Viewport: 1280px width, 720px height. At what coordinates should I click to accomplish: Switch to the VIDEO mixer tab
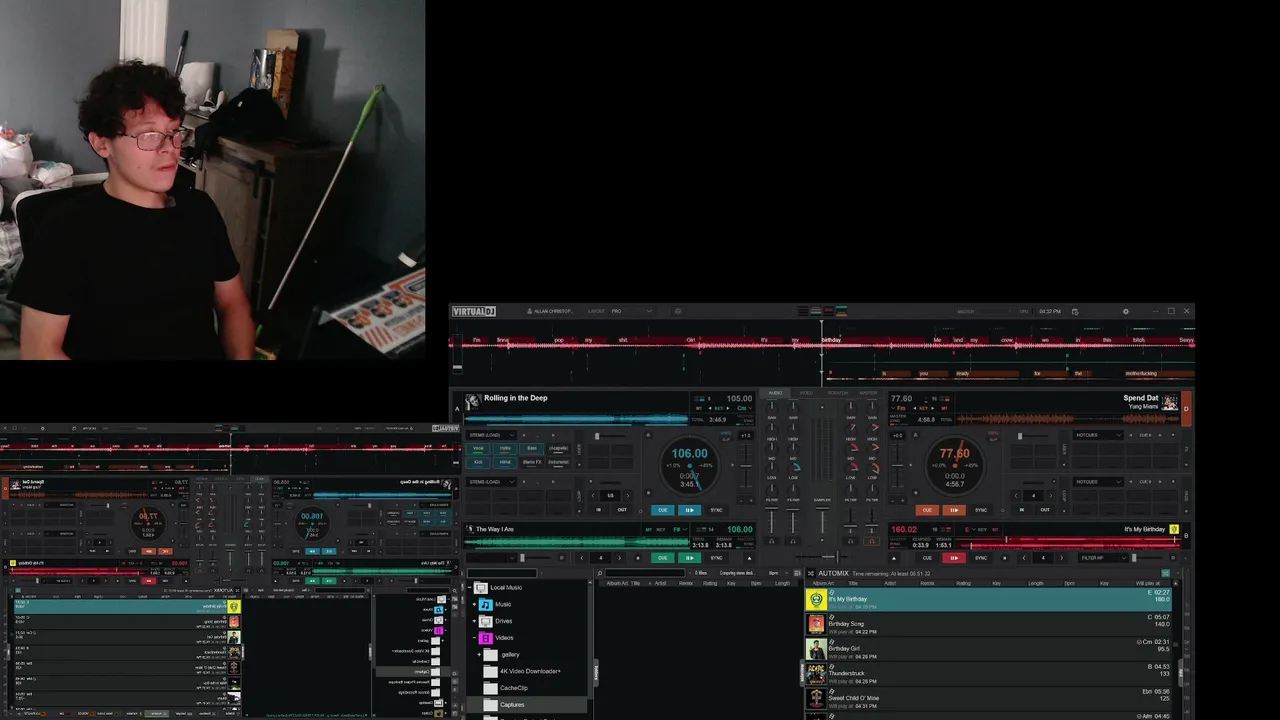806,393
